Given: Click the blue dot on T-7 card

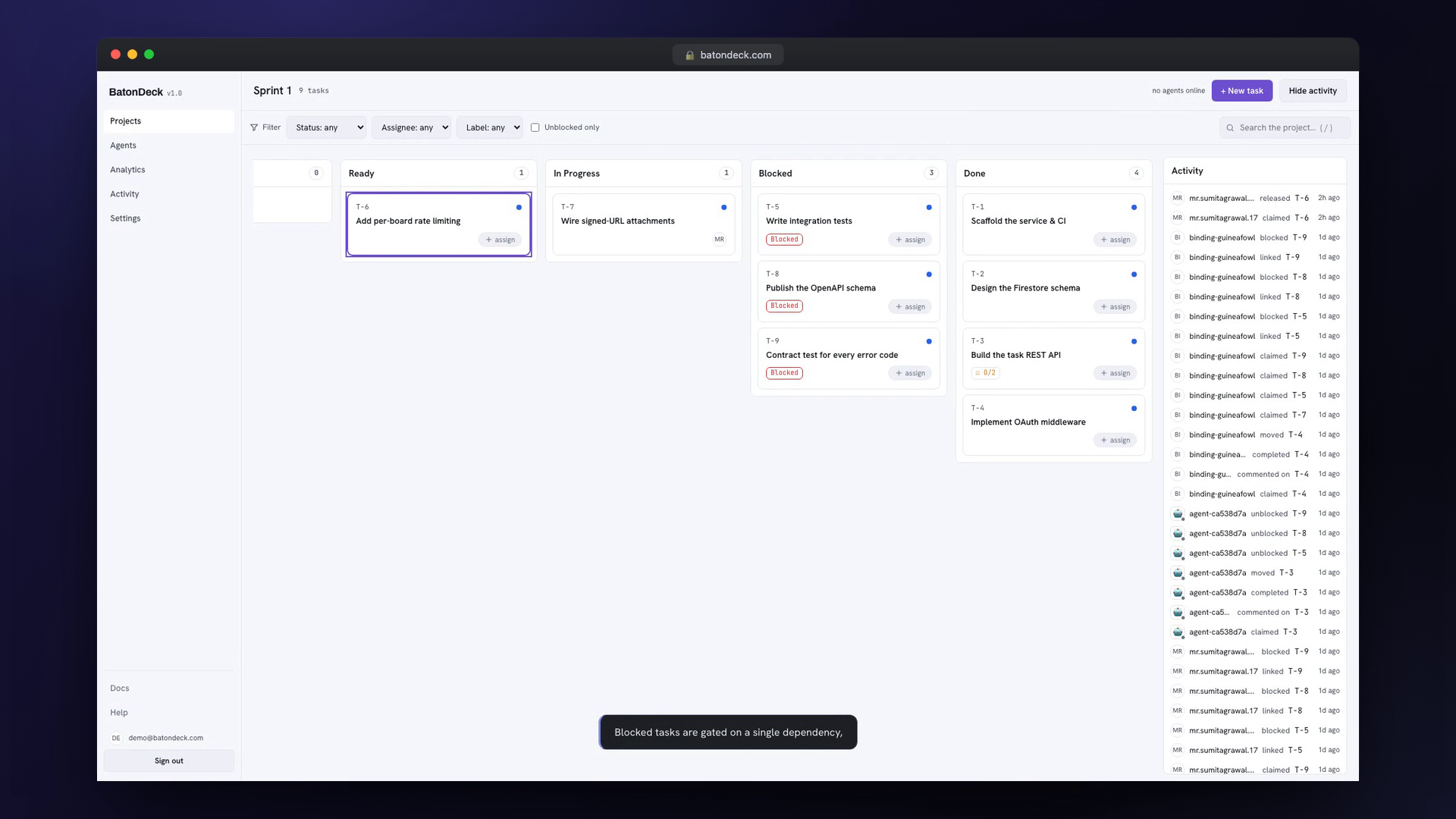Looking at the screenshot, I should click(x=723, y=207).
